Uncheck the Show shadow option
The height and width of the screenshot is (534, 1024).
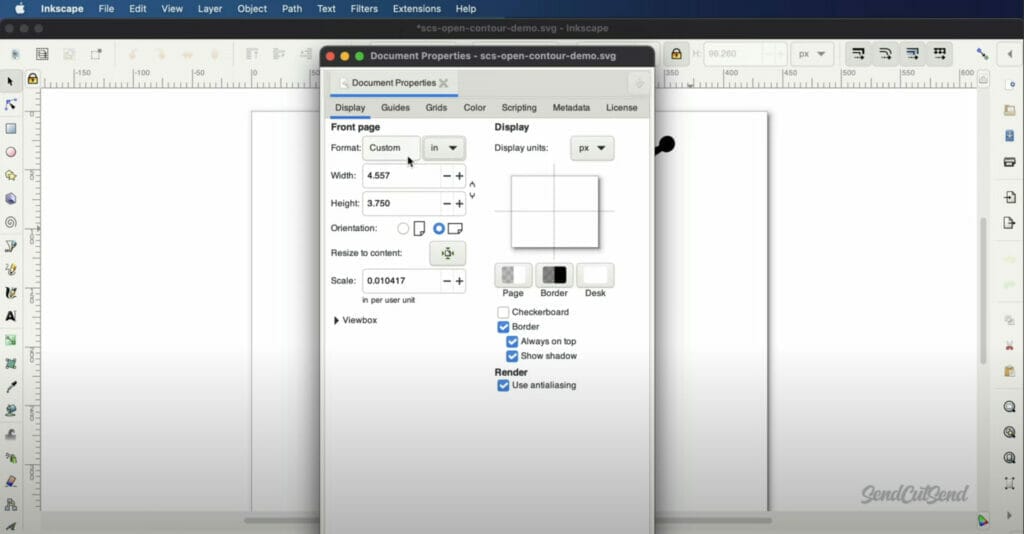[512, 356]
